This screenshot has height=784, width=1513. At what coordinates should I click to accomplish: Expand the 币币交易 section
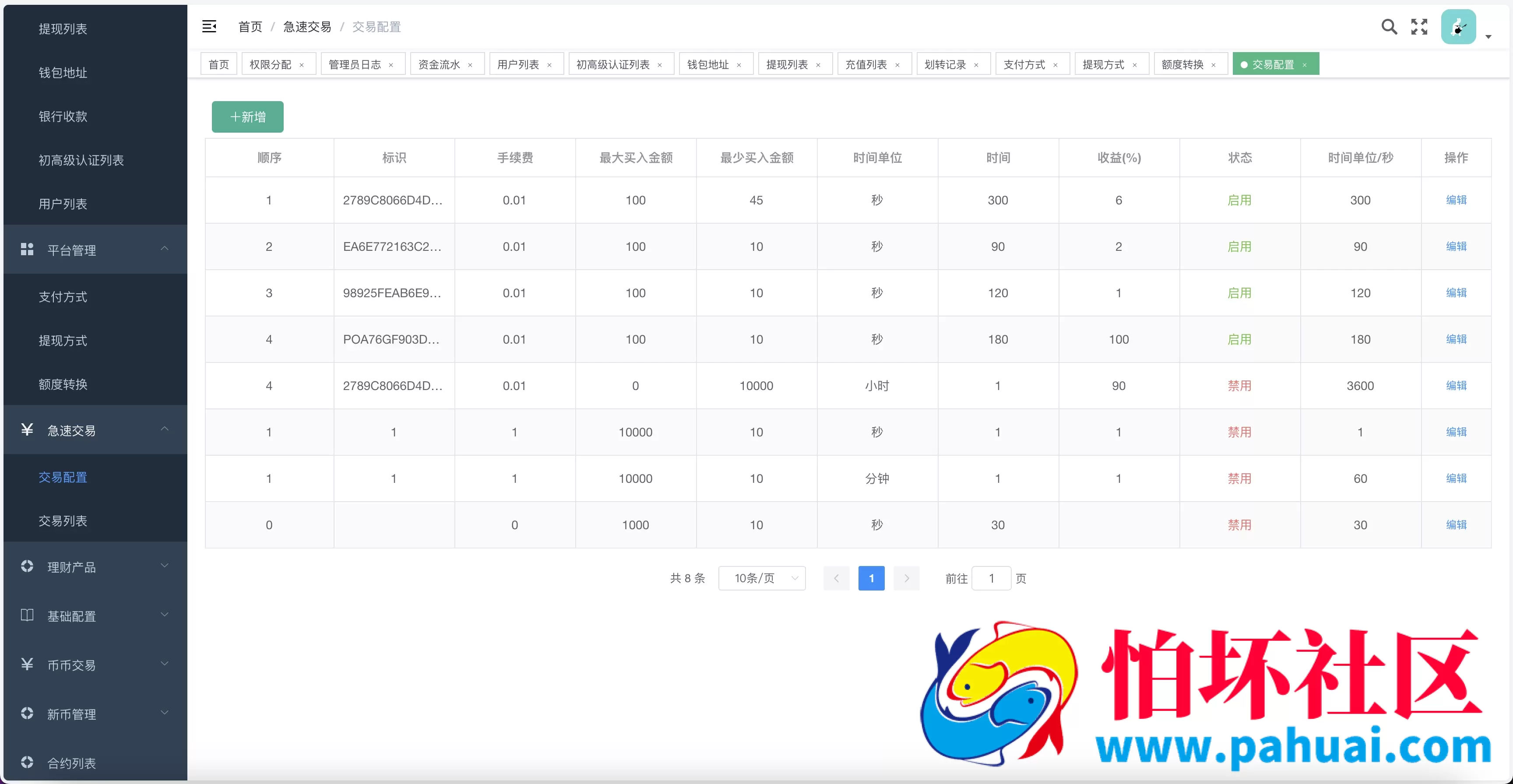pos(165,665)
